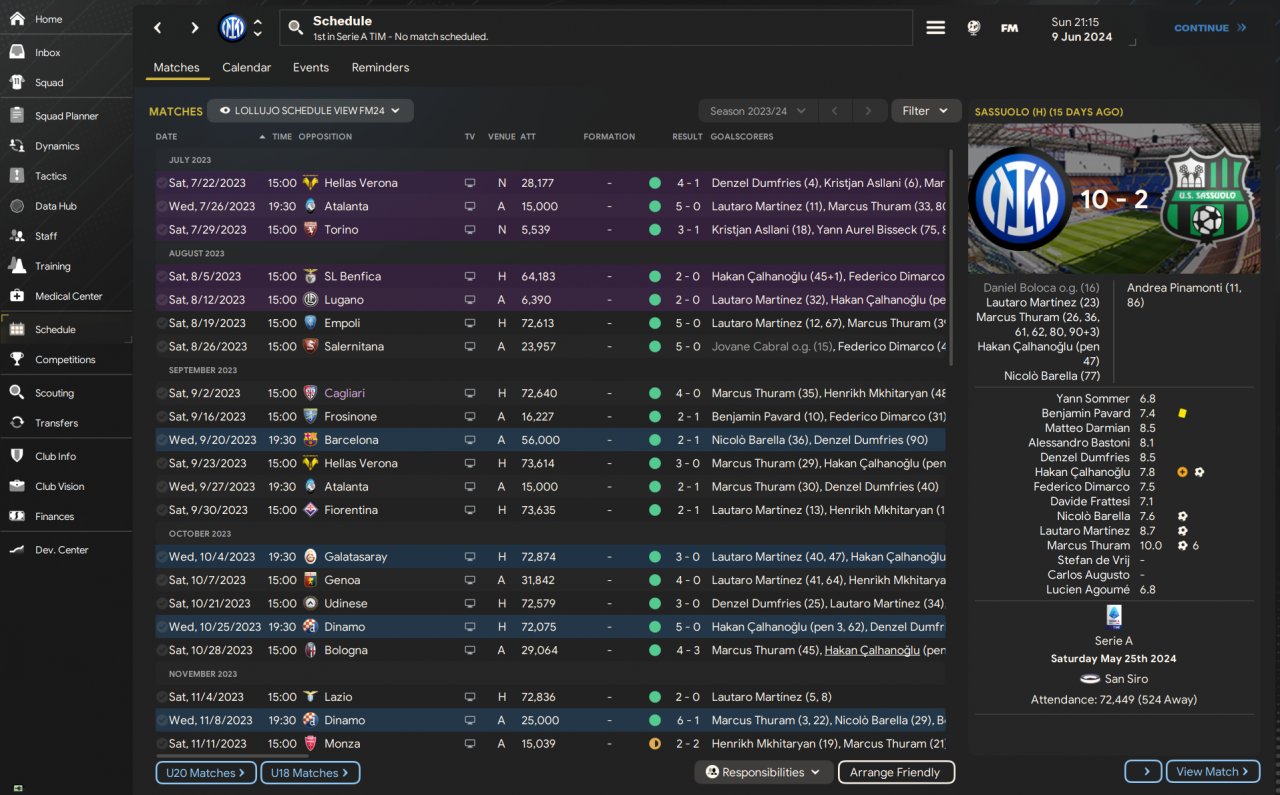The image size is (1280, 795).
Task: Click the search field showing Schedule
Action: [x=596, y=28]
